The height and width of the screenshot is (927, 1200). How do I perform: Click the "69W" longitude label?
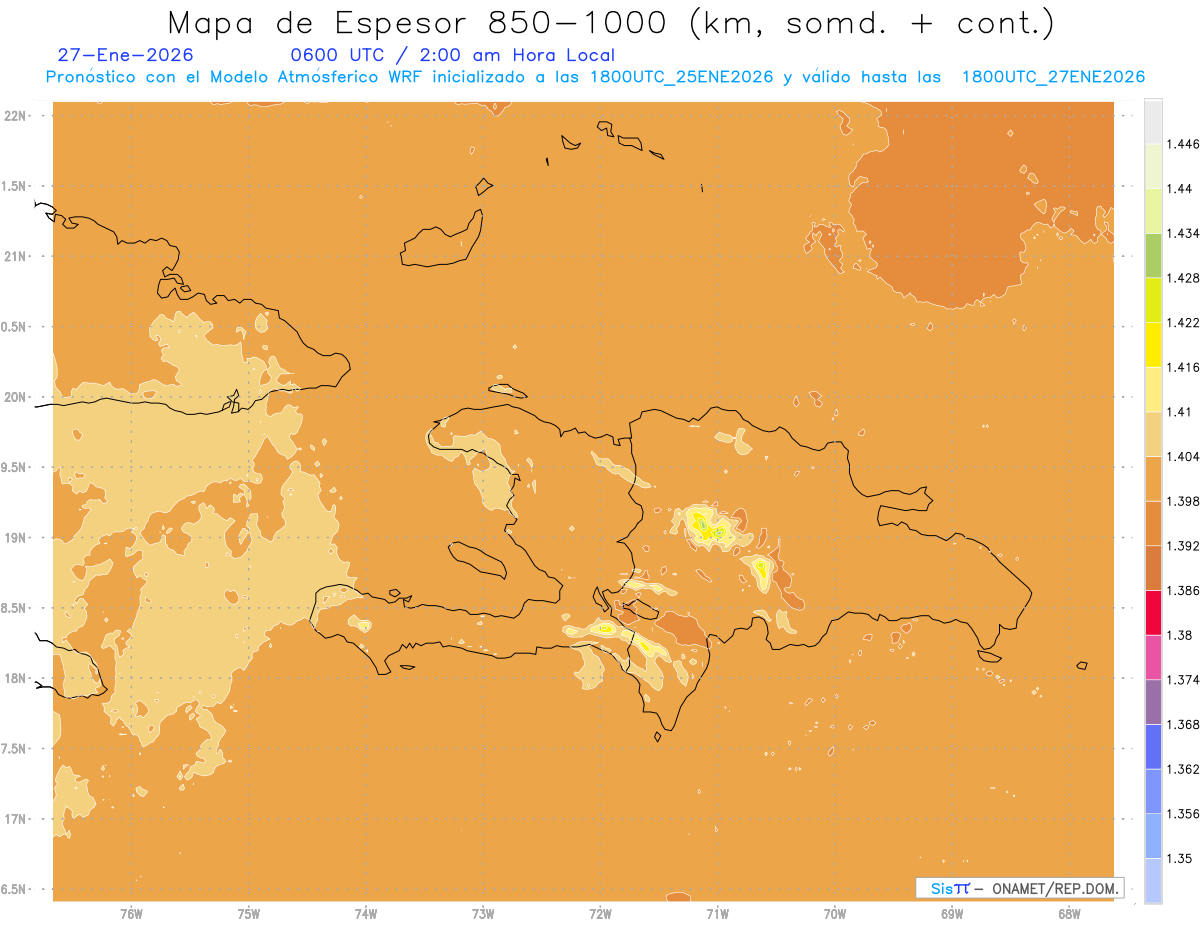click(952, 914)
